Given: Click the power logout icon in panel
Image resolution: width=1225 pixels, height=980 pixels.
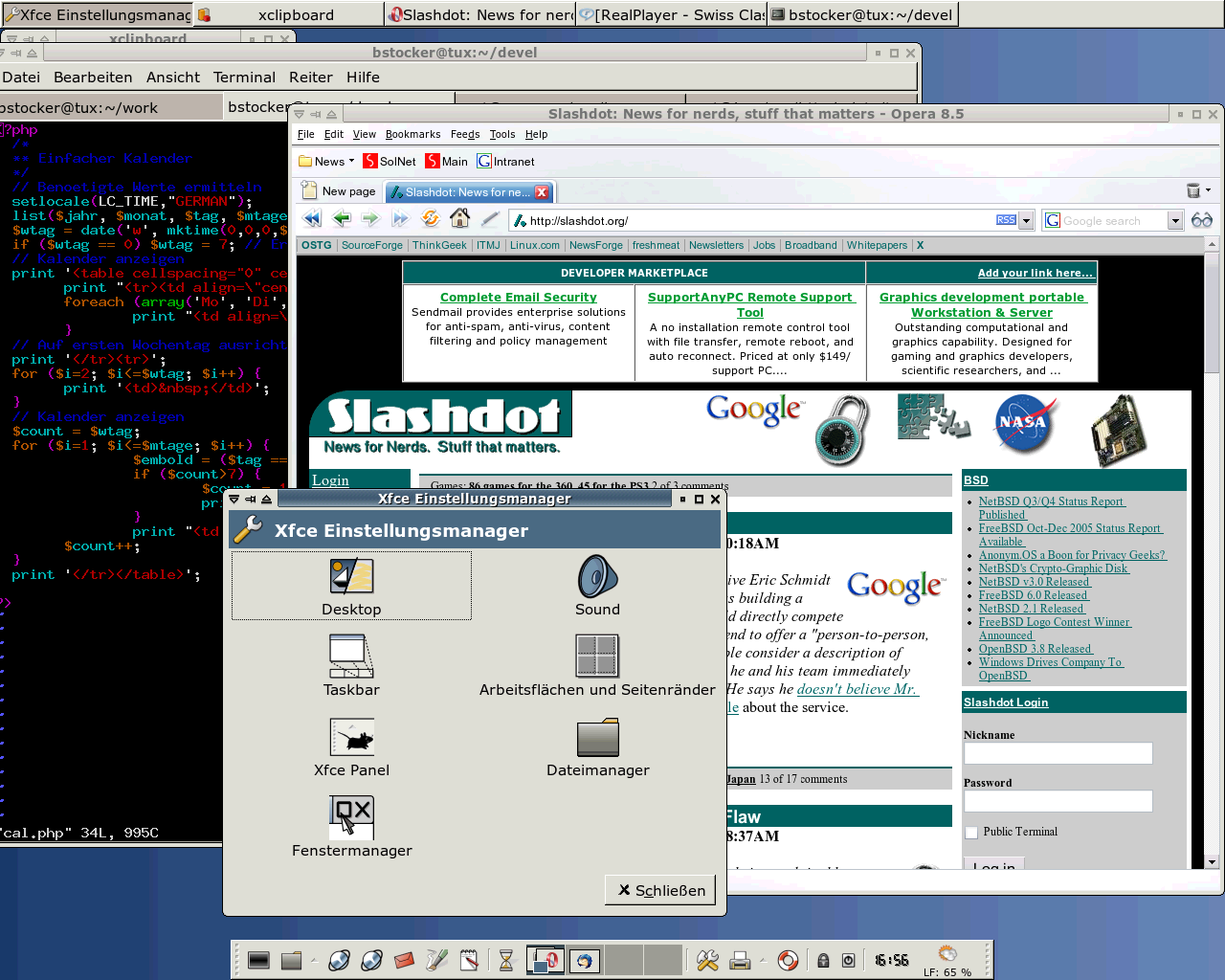Looking at the screenshot, I should [848, 960].
